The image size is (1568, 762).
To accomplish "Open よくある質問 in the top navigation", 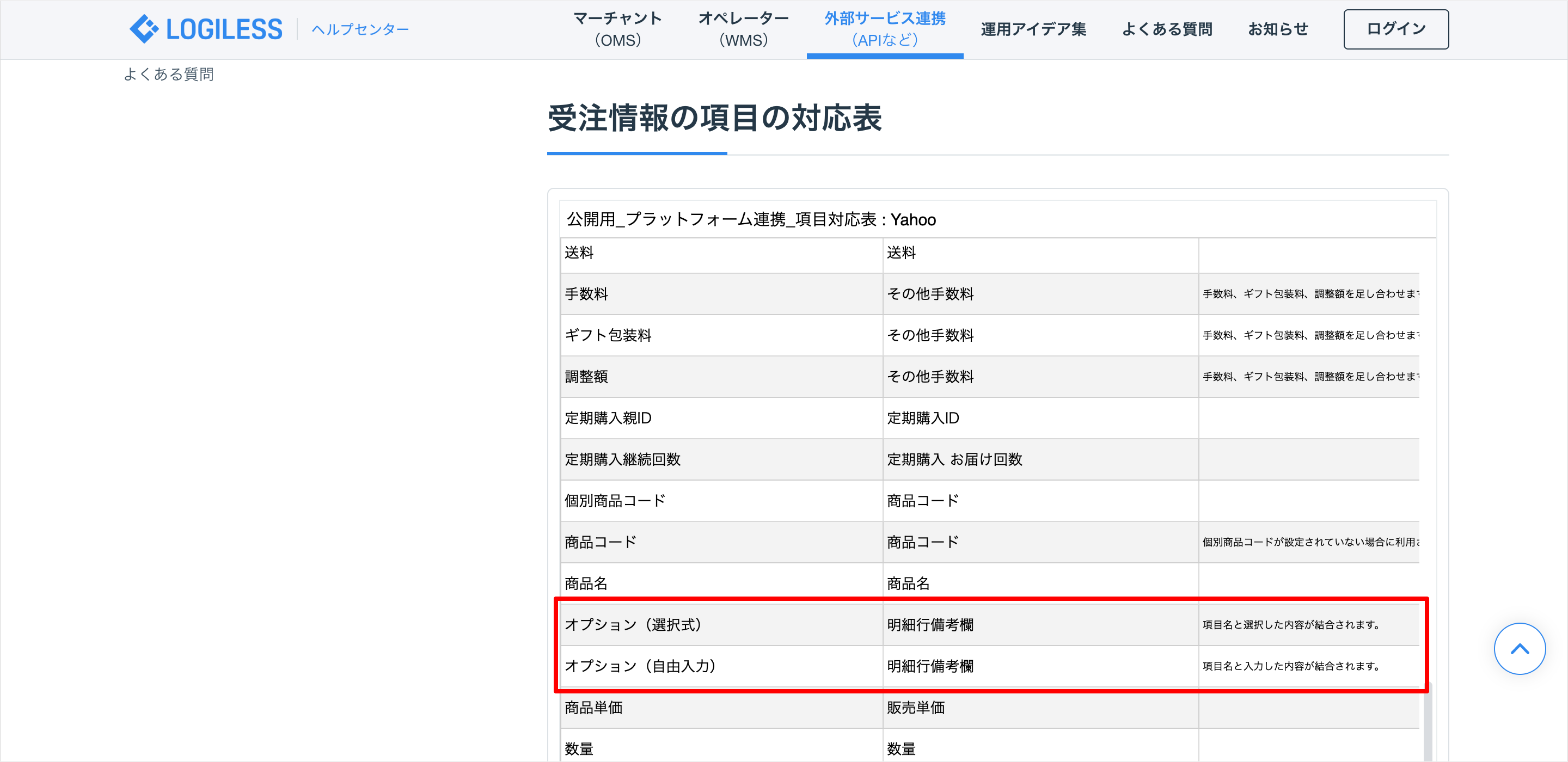I will point(1166,29).
